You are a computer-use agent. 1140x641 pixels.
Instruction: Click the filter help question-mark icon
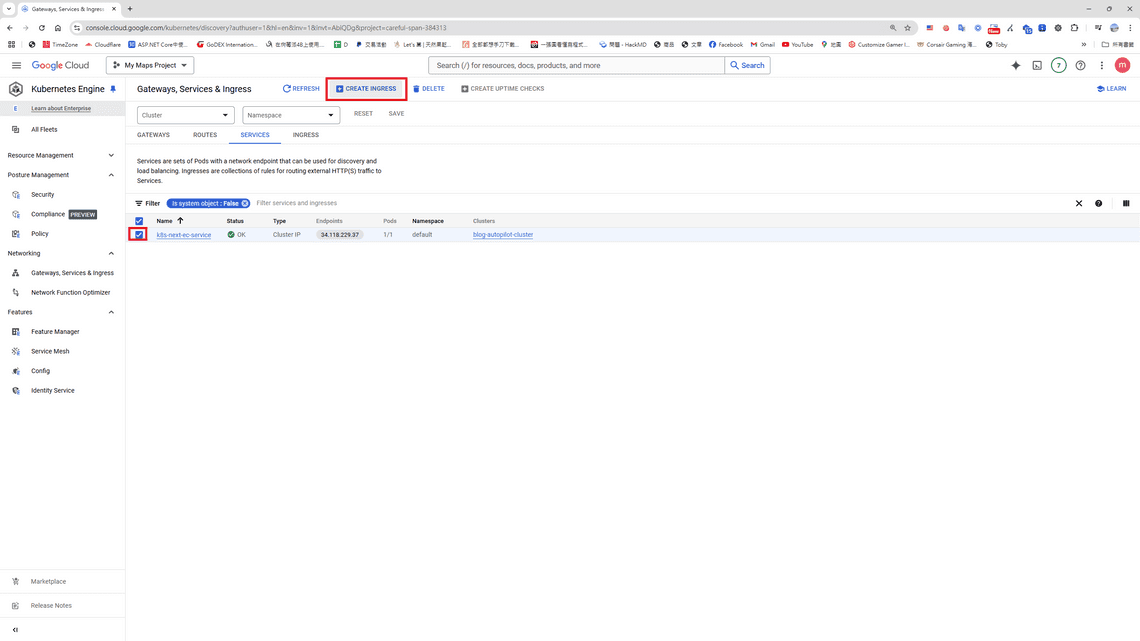pyautogui.click(x=1098, y=203)
